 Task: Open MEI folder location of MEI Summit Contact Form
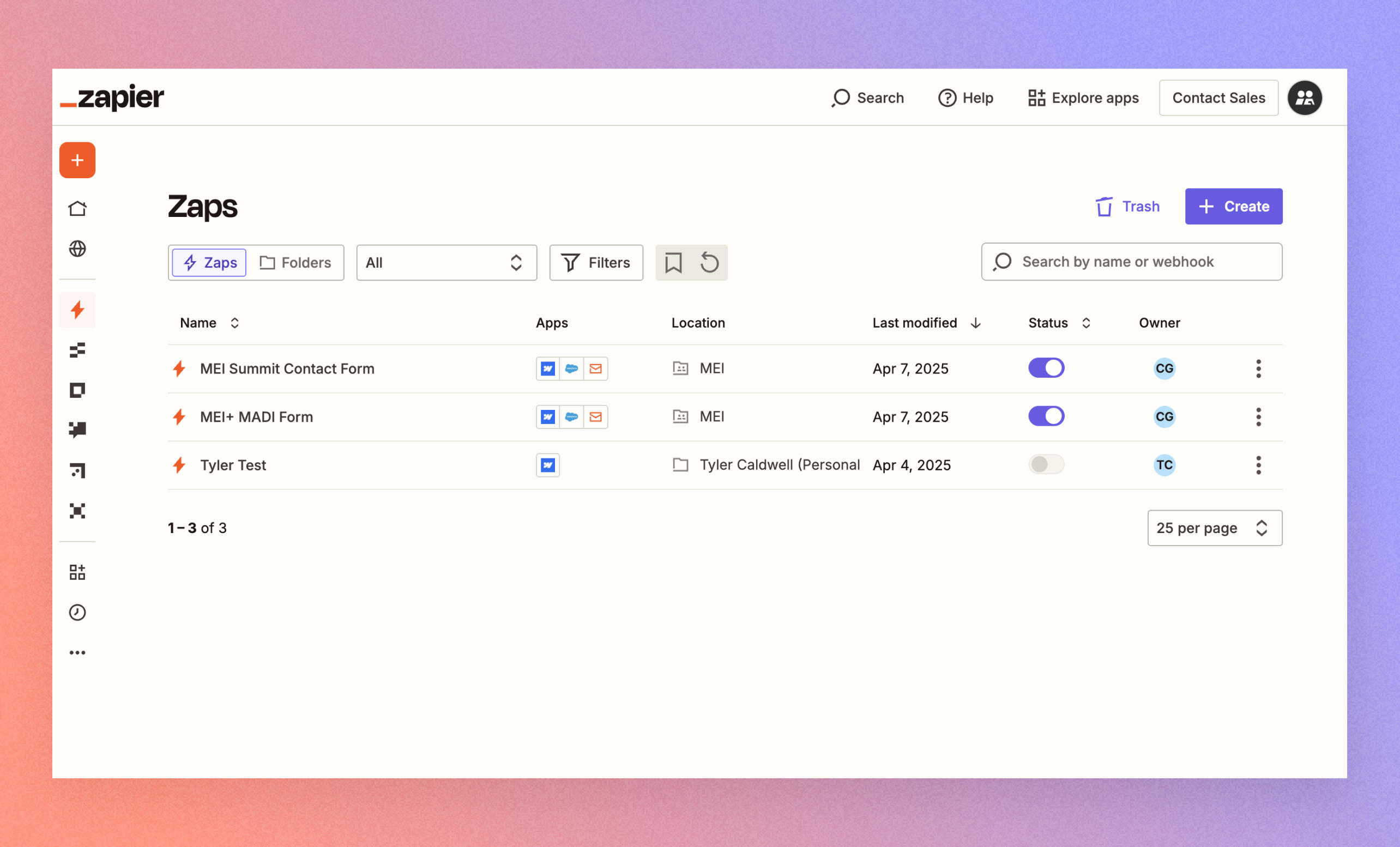[x=698, y=368]
